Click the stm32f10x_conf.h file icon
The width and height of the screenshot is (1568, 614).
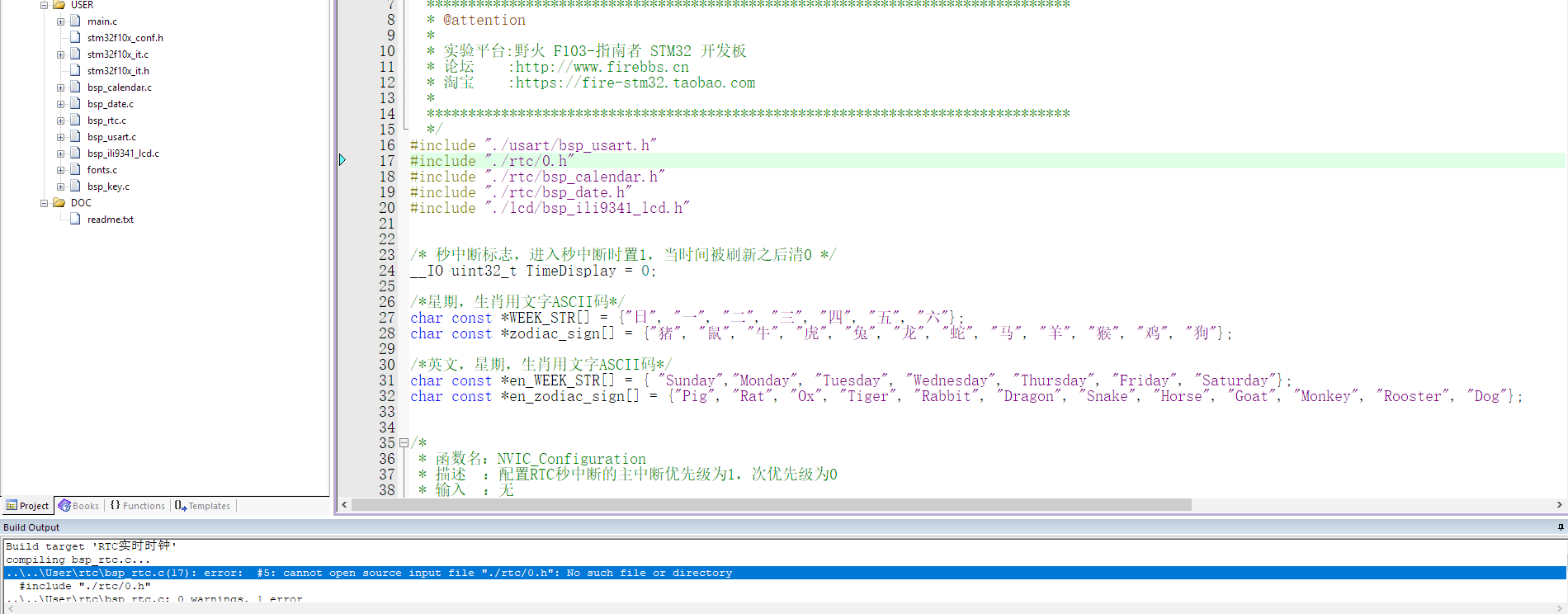click(x=75, y=38)
